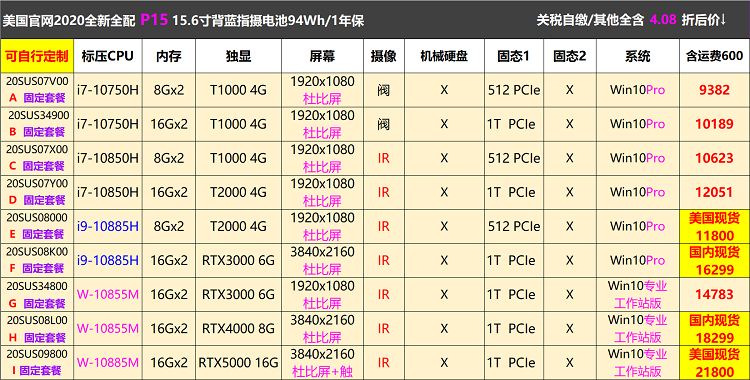Click the price 10189
Viewport: 750px width, 380px height.
point(715,124)
